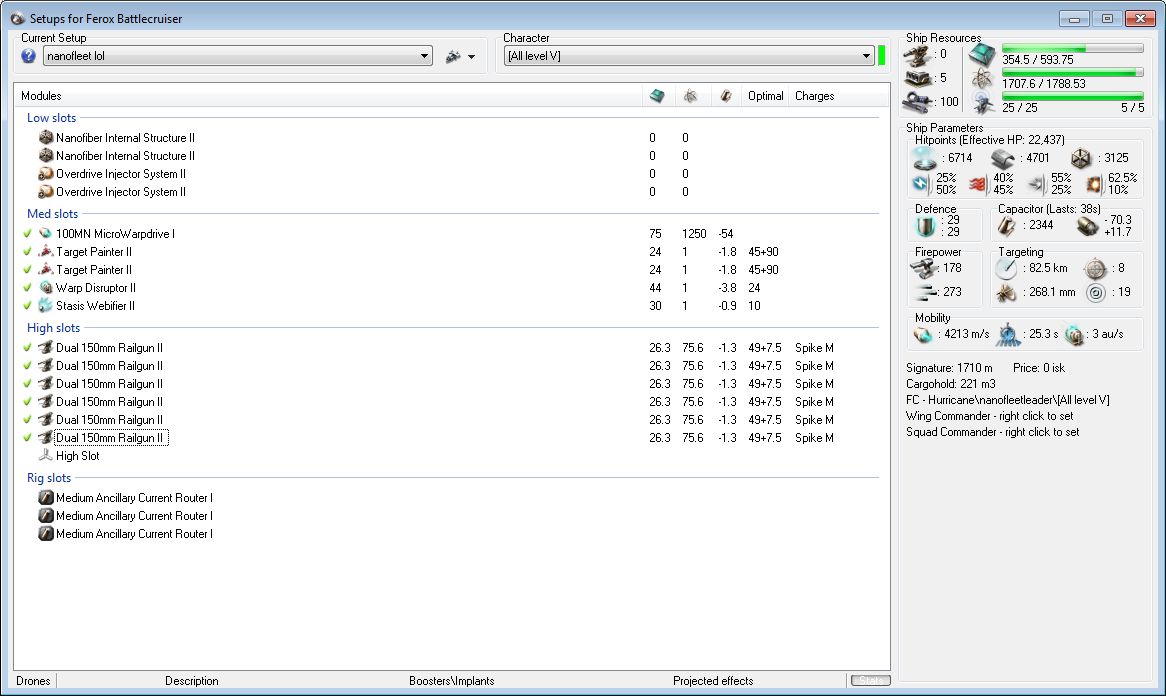Open the Projected effects tab
Image resolution: width=1166 pixels, height=696 pixels.
click(713, 680)
